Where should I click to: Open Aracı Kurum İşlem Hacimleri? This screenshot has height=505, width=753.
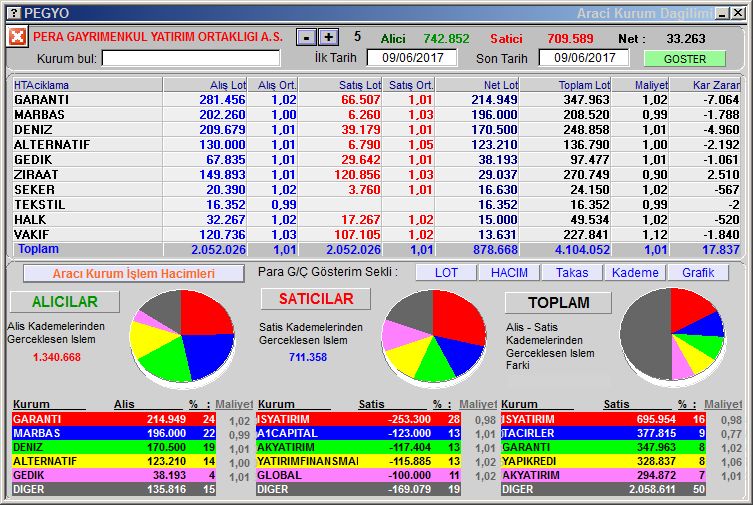134,274
